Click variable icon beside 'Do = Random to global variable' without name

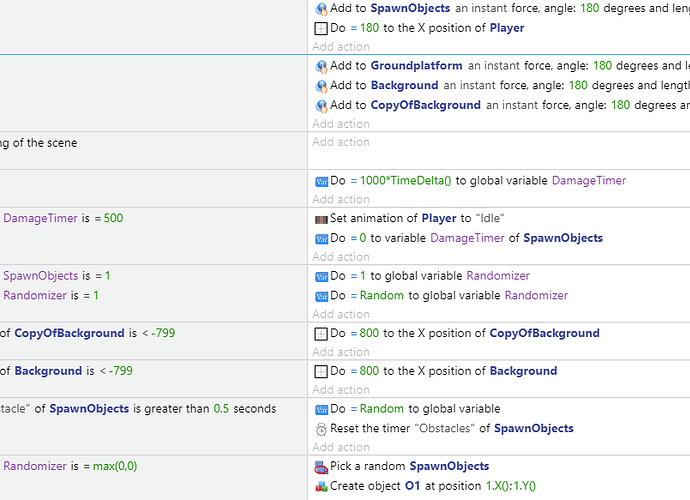(321, 410)
